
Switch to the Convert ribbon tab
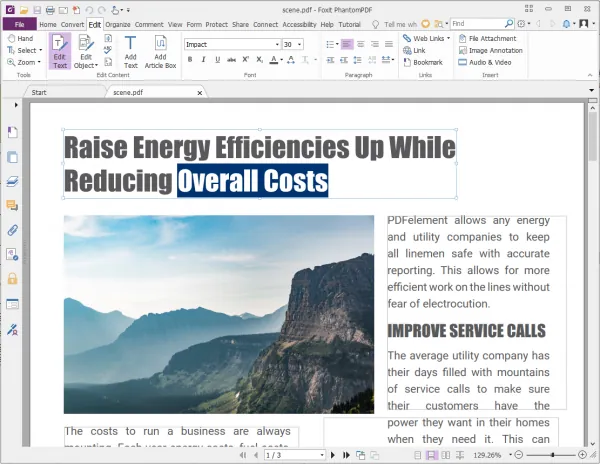pos(72,24)
